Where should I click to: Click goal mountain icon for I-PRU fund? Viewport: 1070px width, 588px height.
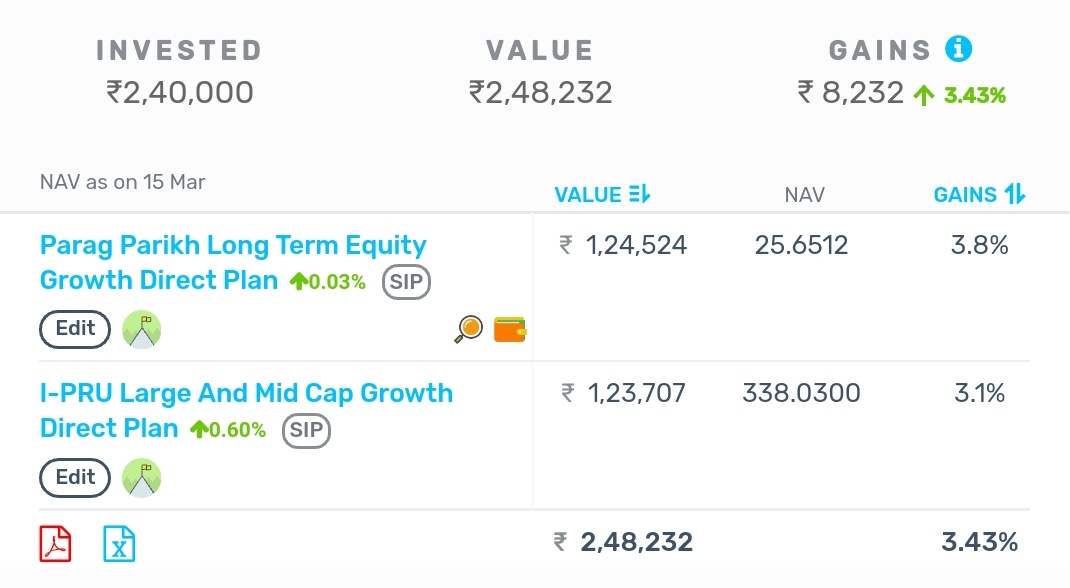point(141,477)
